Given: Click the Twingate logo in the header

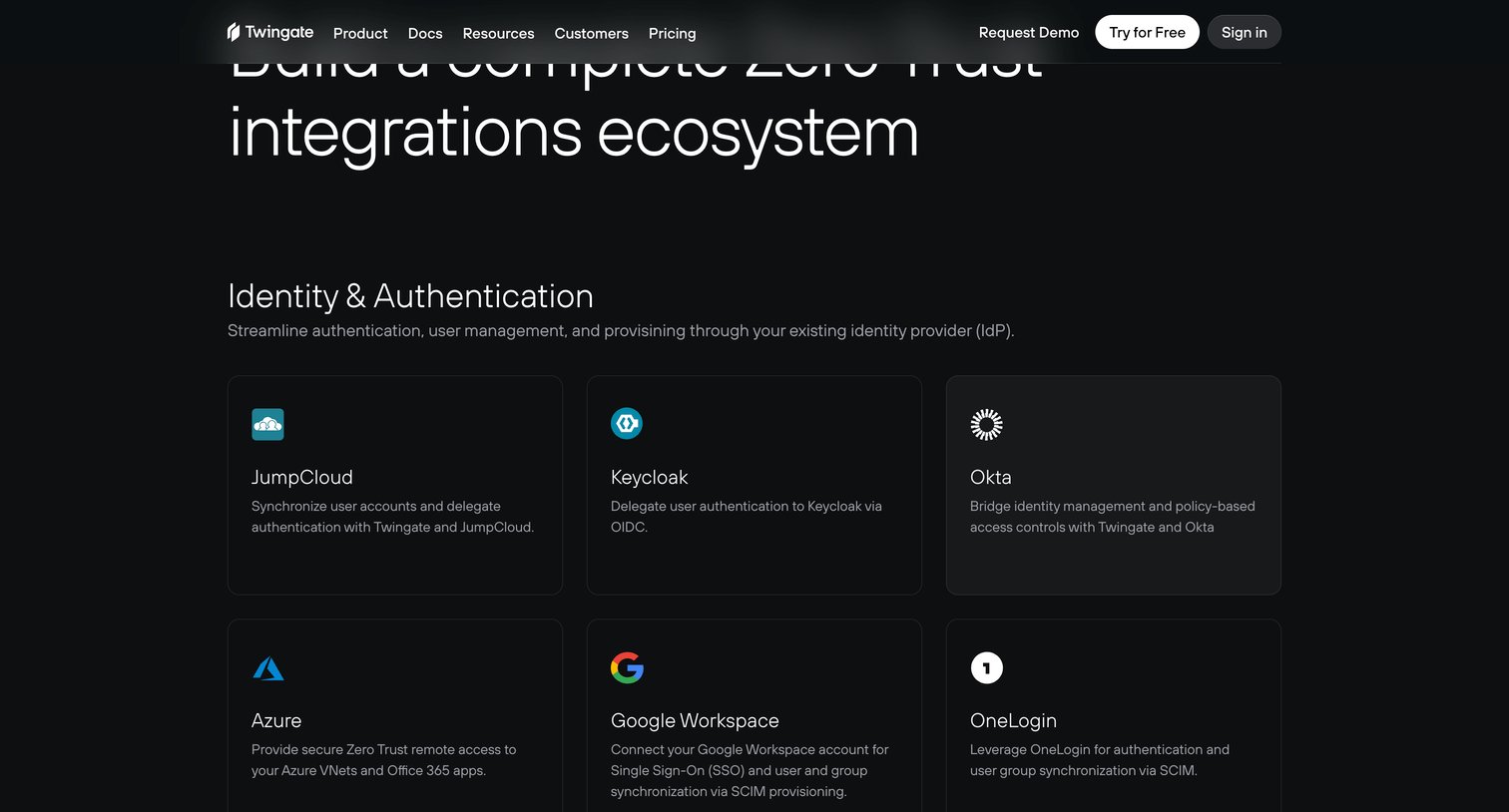Looking at the screenshot, I should coord(270,32).
